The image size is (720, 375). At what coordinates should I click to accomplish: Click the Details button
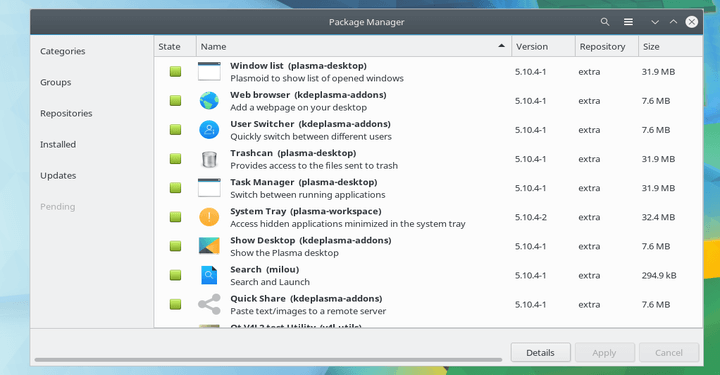[x=540, y=353]
